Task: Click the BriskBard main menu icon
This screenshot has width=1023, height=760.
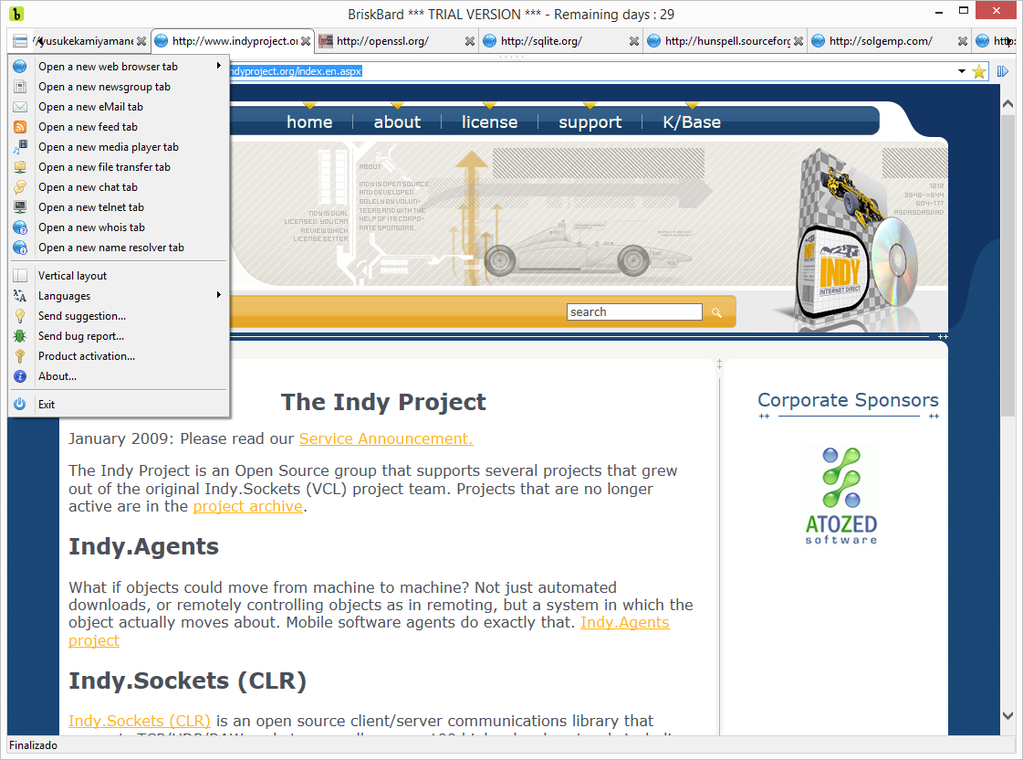Action: (x=20, y=41)
